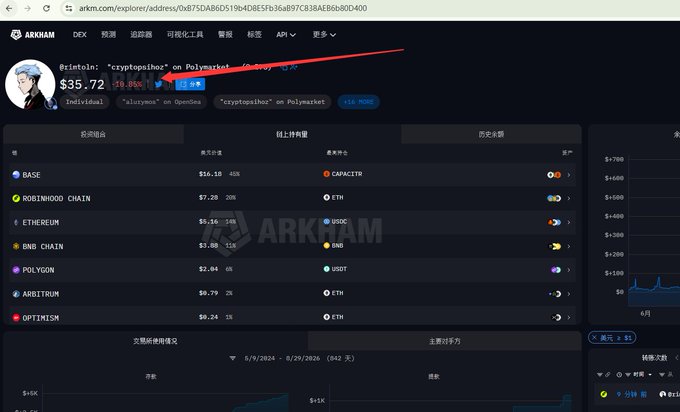Switch to the 链上持有量 tab
This screenshot has width=680, height=412.
tap(292, 134)
